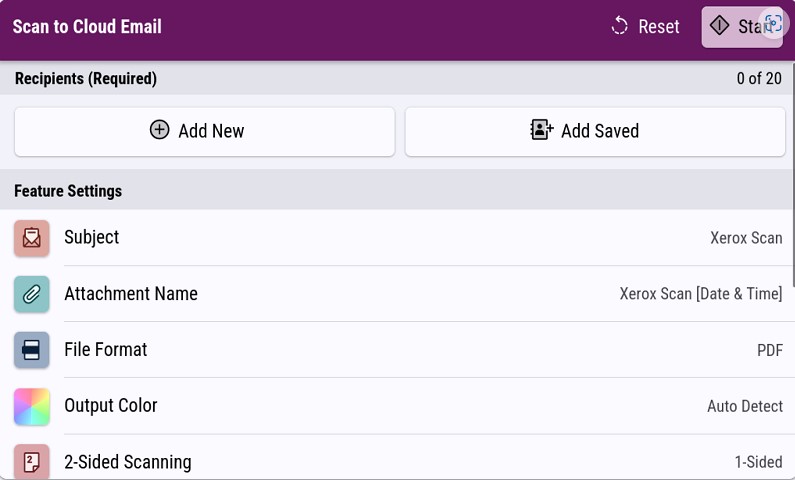The width and height of the screenshot is (795, 480).
Task: Change File Format from PDF
Action: point(769,350)
